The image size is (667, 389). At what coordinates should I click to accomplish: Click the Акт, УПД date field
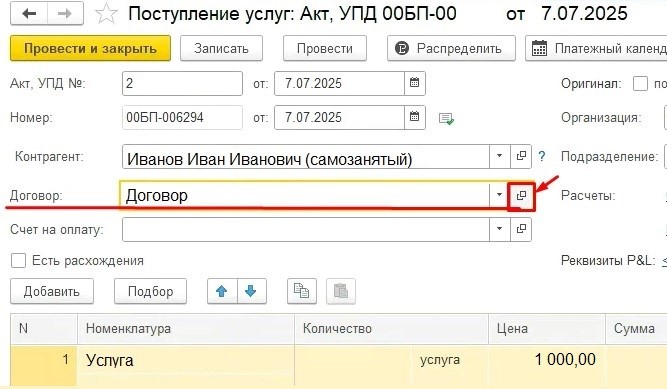pos(339,83)
